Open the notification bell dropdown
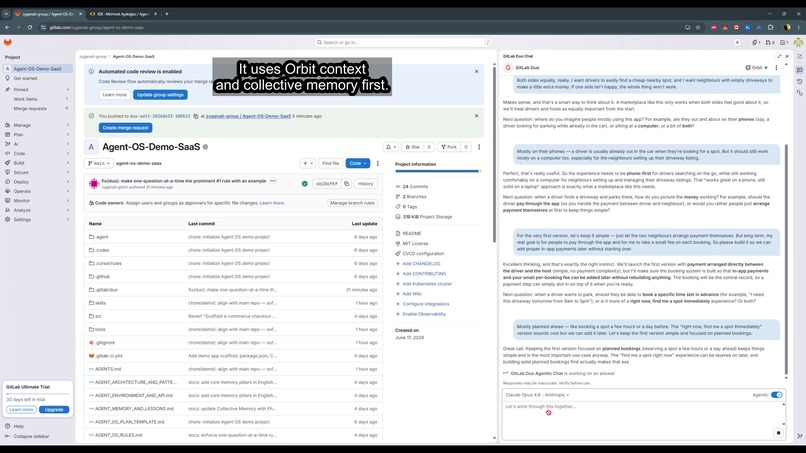 [391, 147]
